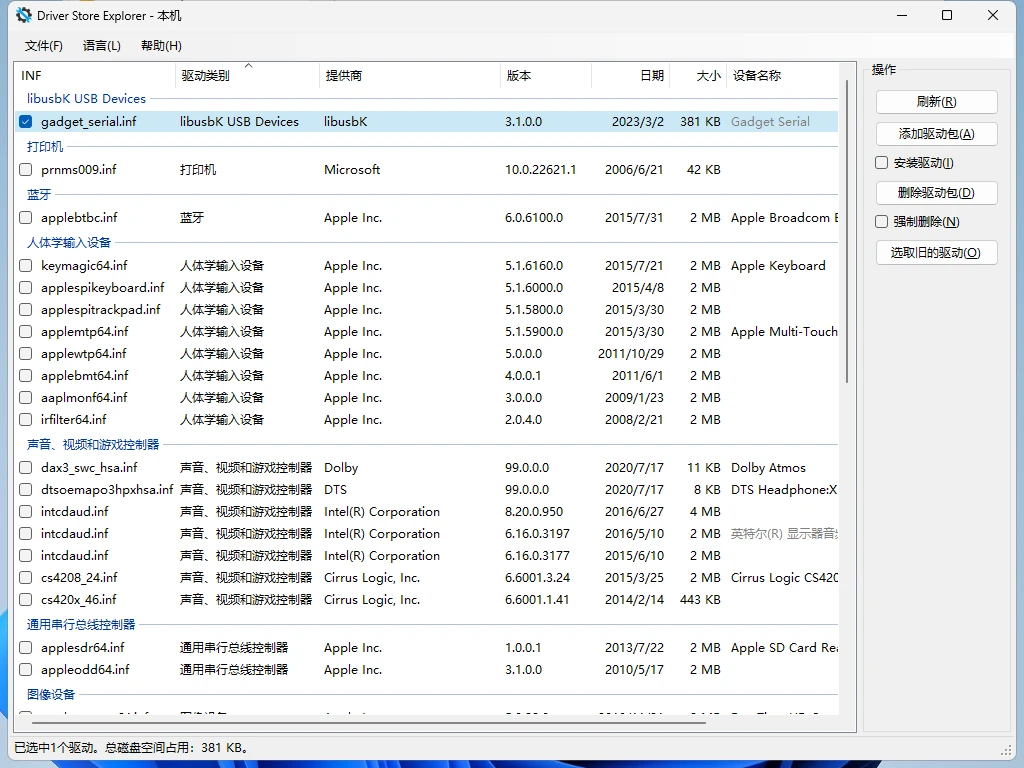Collapse the libusbK USB Devices group header
The image size is (1024, 768).
[x=86, y=99]
